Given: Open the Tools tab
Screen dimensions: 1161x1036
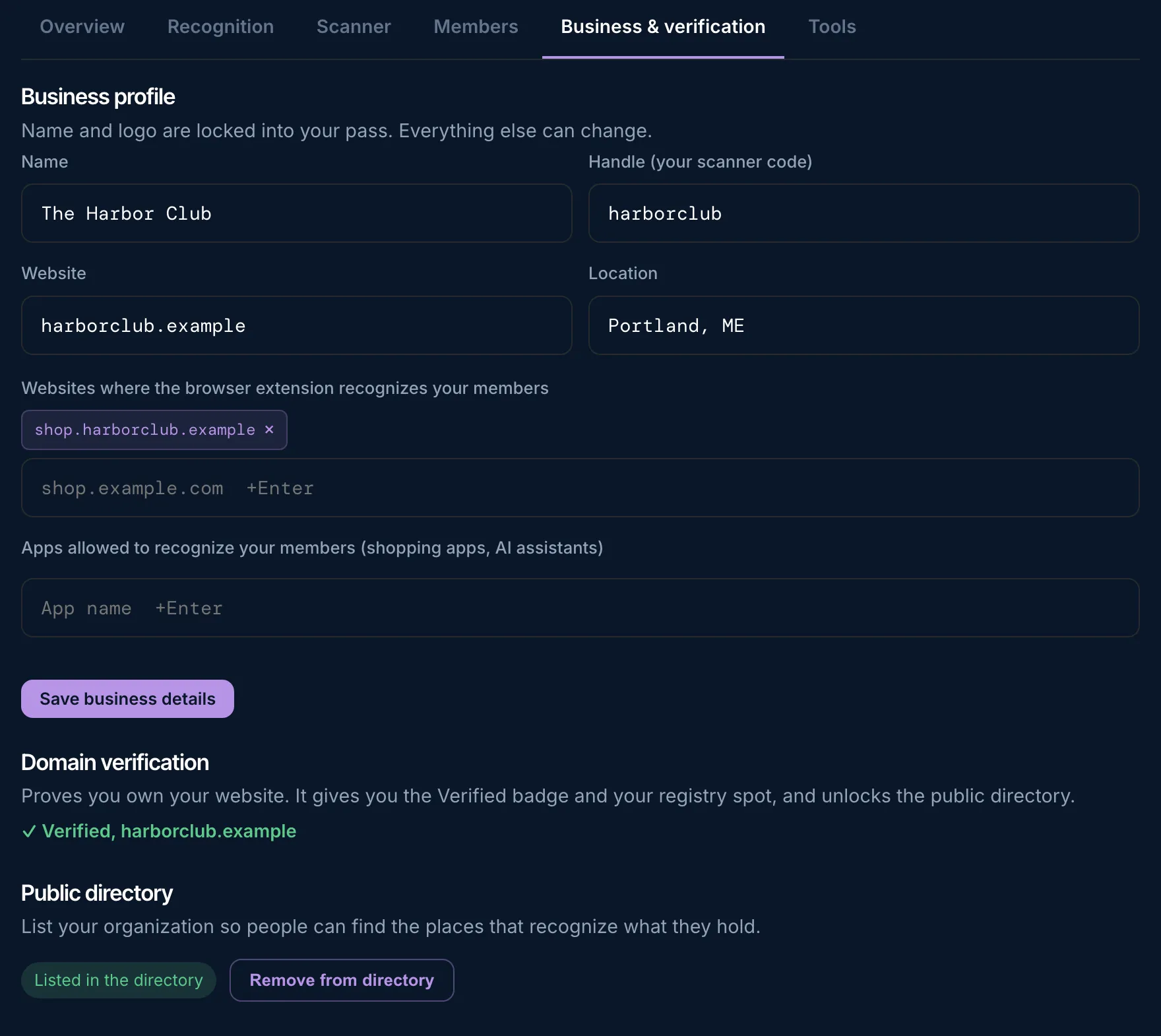Looking at the screenshot, I should point(832,26).
